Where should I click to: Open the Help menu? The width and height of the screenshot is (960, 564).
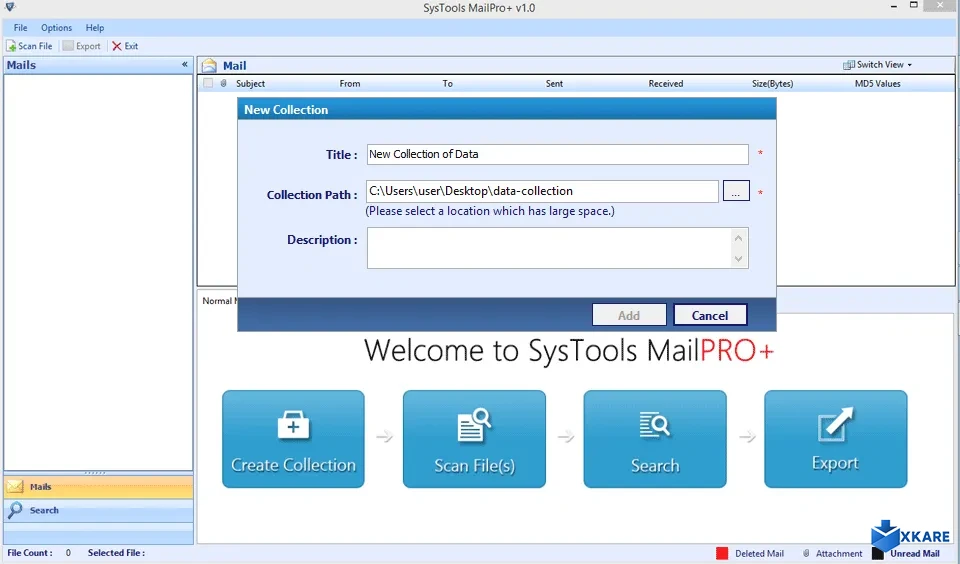(95, 28)
